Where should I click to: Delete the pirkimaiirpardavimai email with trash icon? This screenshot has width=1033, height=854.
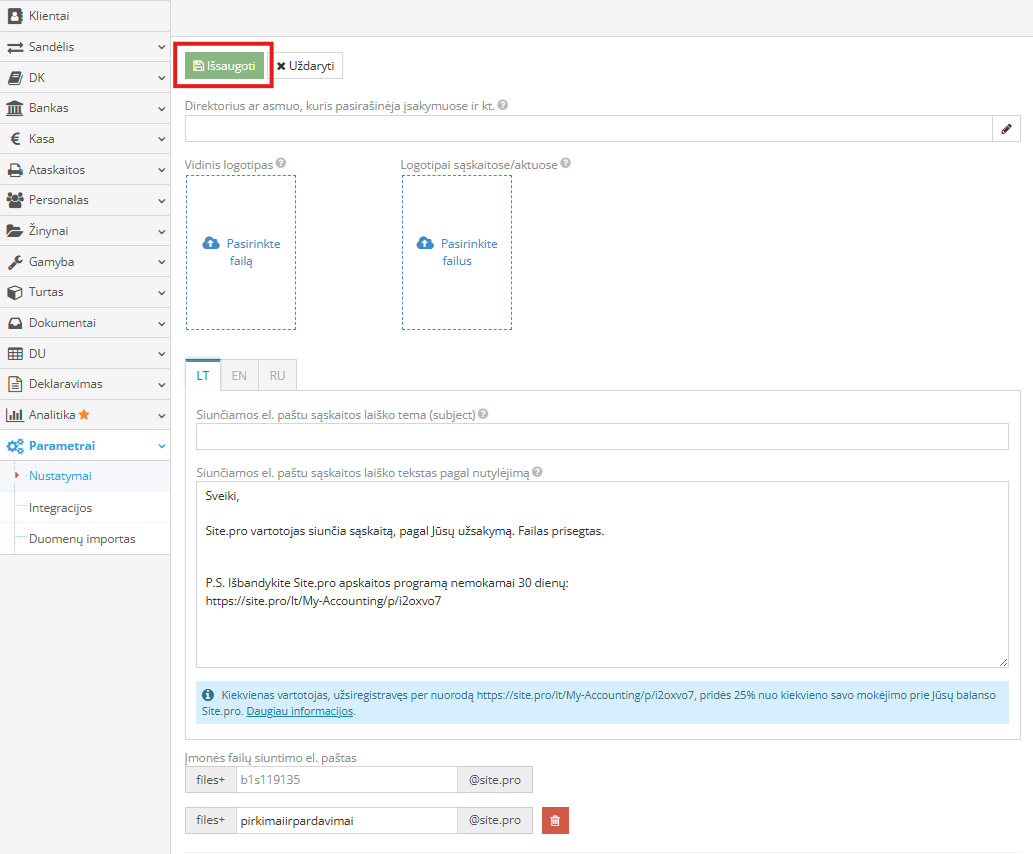(555, 820)
